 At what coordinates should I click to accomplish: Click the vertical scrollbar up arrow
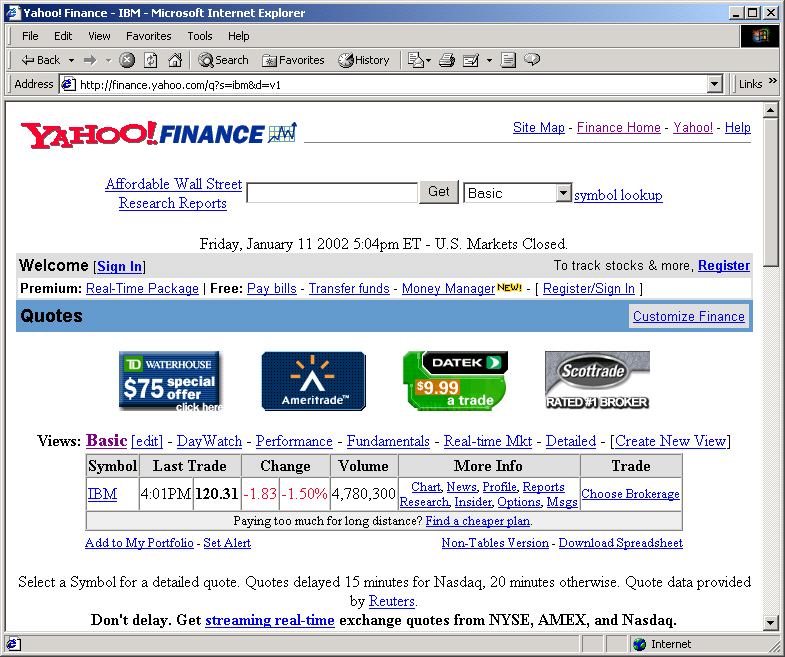click(771, 110)
